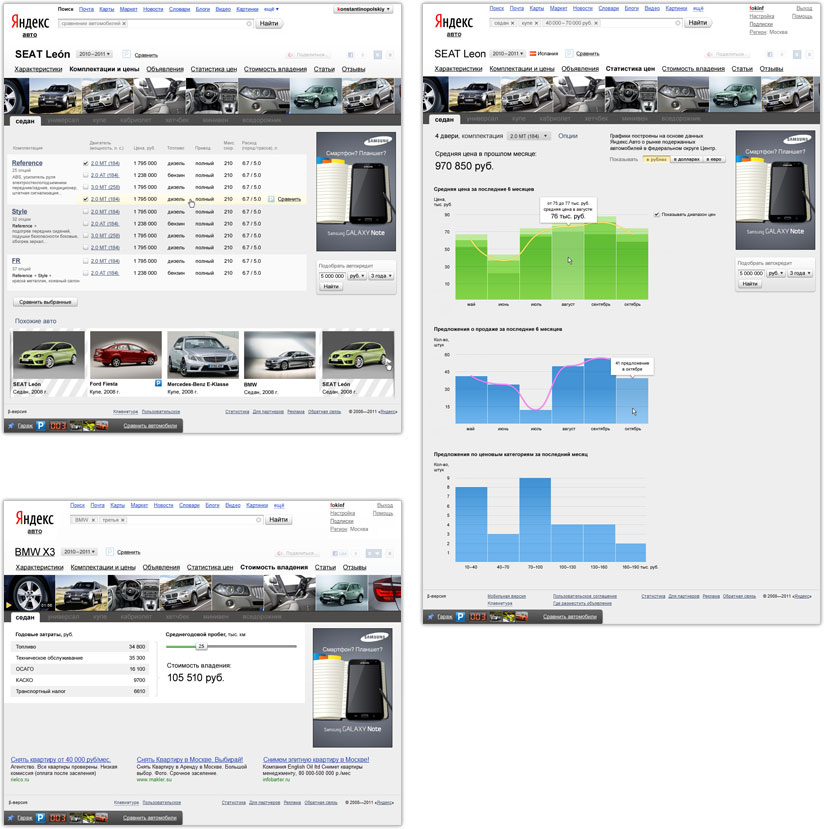
Task: Click the blue P badge on Ford Fiesta
Action: coord(157,383)
